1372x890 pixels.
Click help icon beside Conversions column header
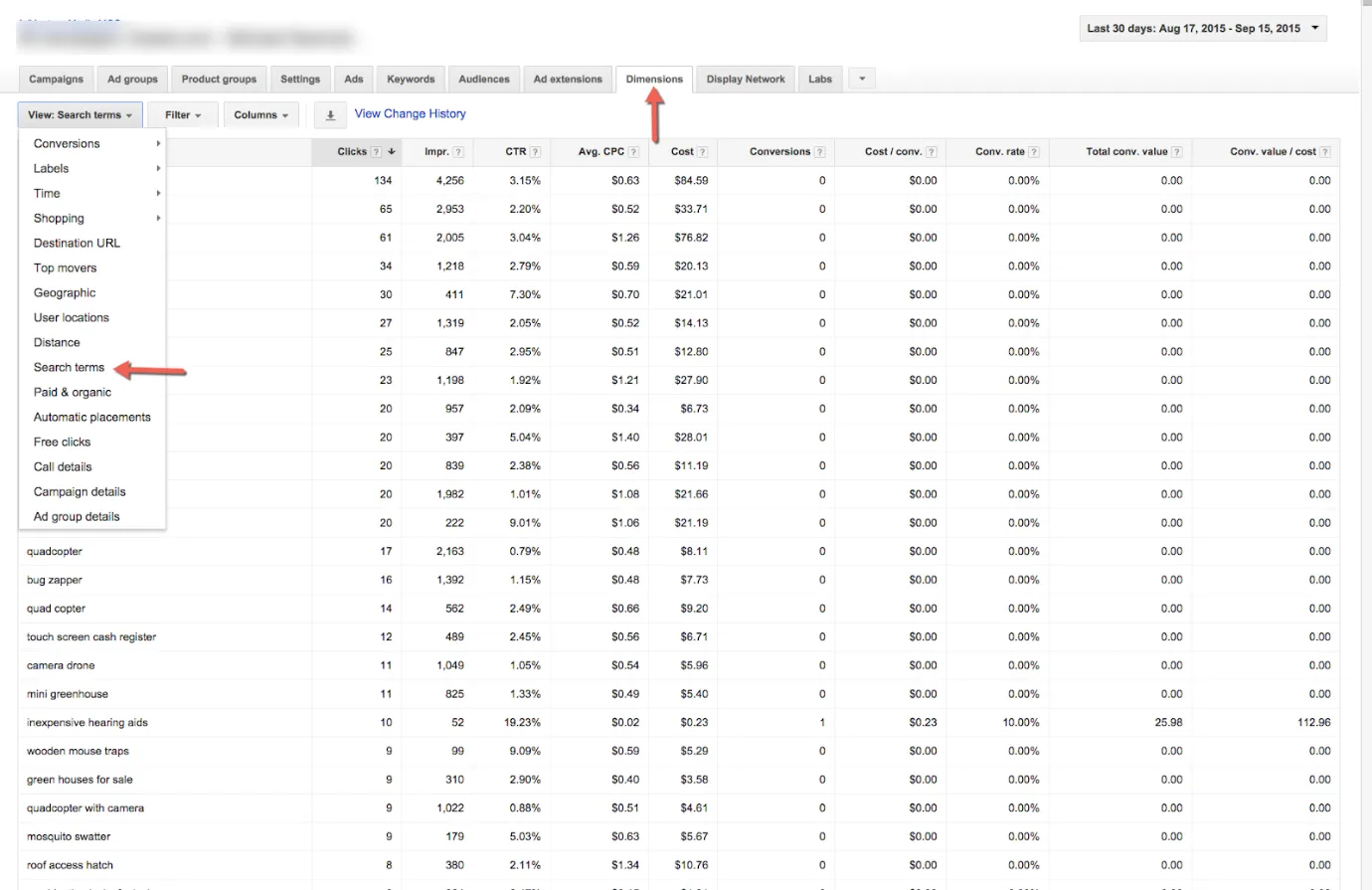pos(819,152)
